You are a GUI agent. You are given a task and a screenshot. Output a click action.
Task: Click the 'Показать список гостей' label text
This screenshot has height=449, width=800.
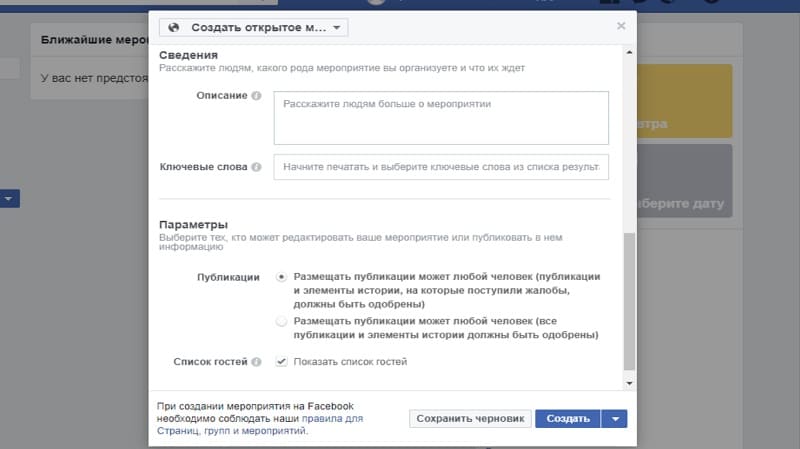click(351, 362)
